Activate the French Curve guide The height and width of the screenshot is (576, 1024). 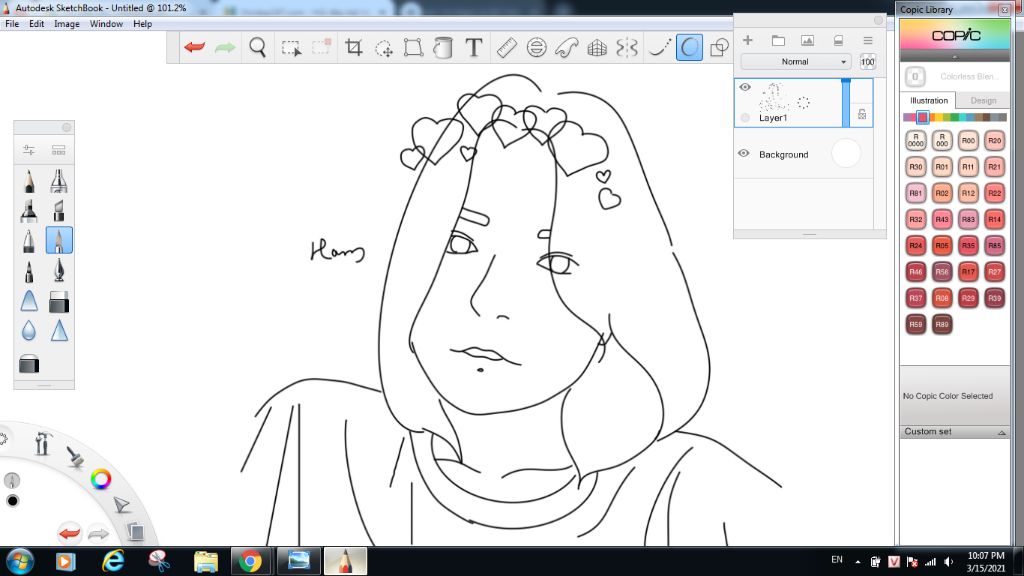click(x=566, y=48)
